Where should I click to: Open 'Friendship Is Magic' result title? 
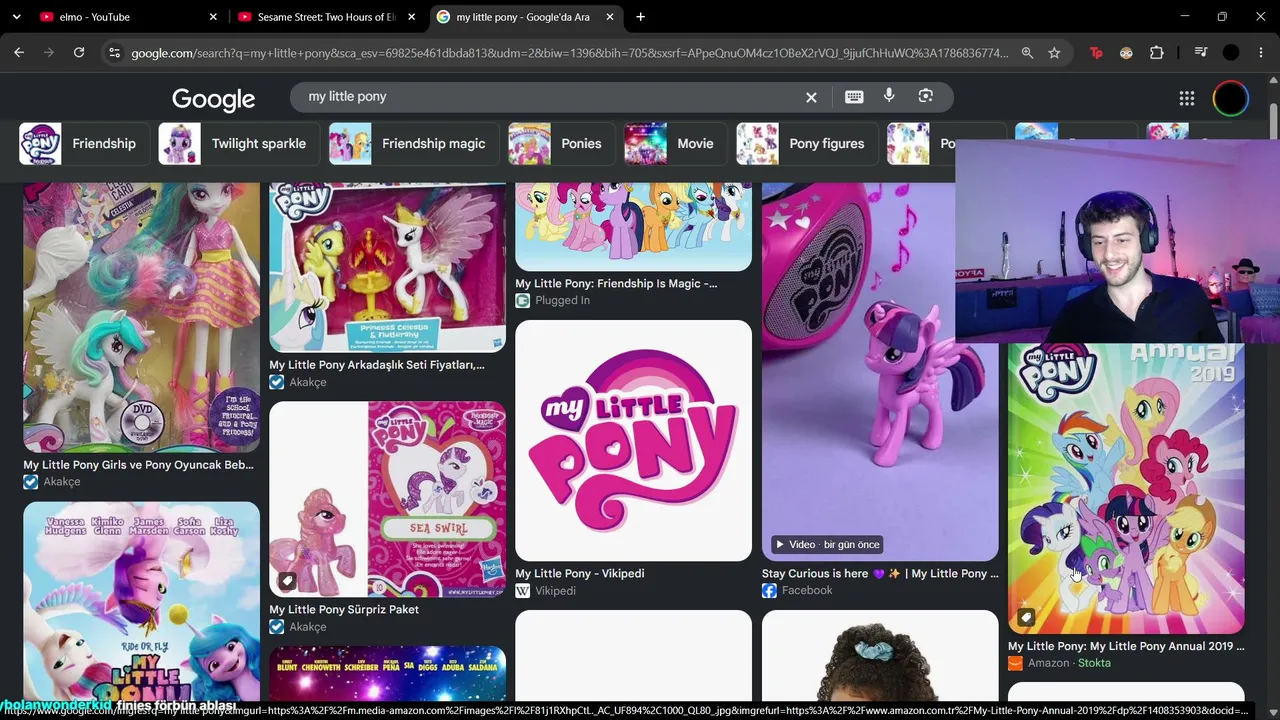pyautogui.click(x=616, y=284)
